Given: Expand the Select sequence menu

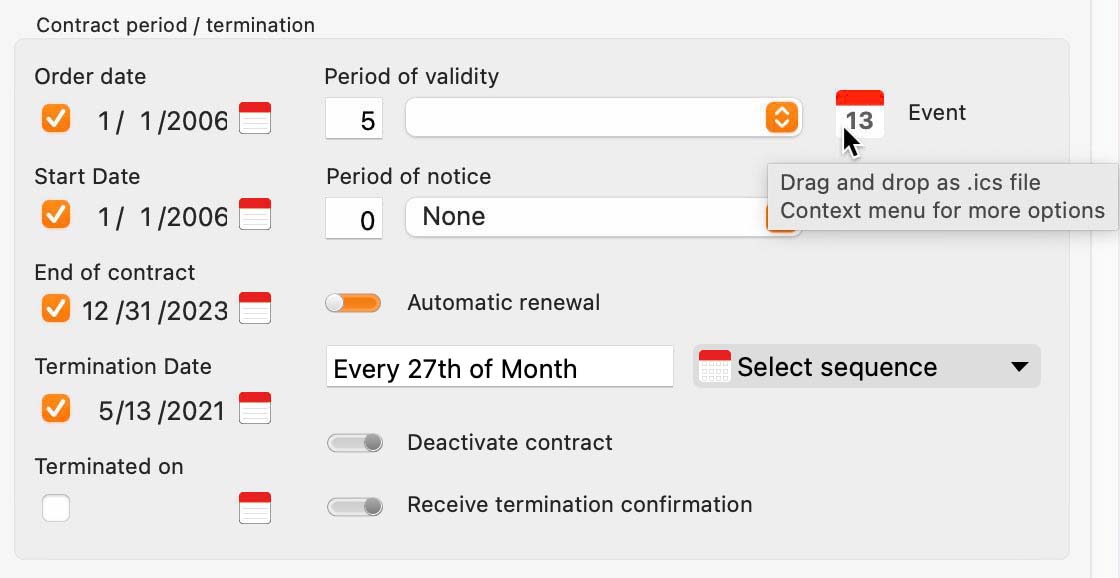Looking at the screenshot, I should [x=866, y=367].
